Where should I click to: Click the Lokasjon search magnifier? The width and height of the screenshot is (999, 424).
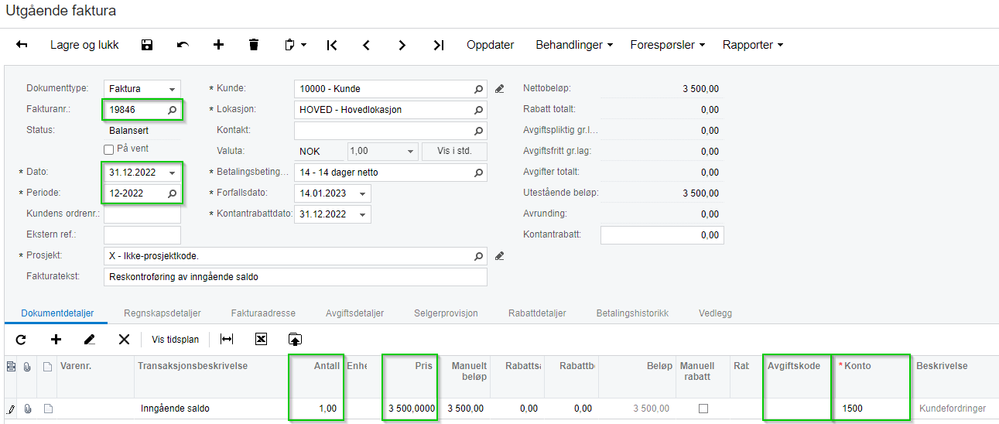(478, 110)
